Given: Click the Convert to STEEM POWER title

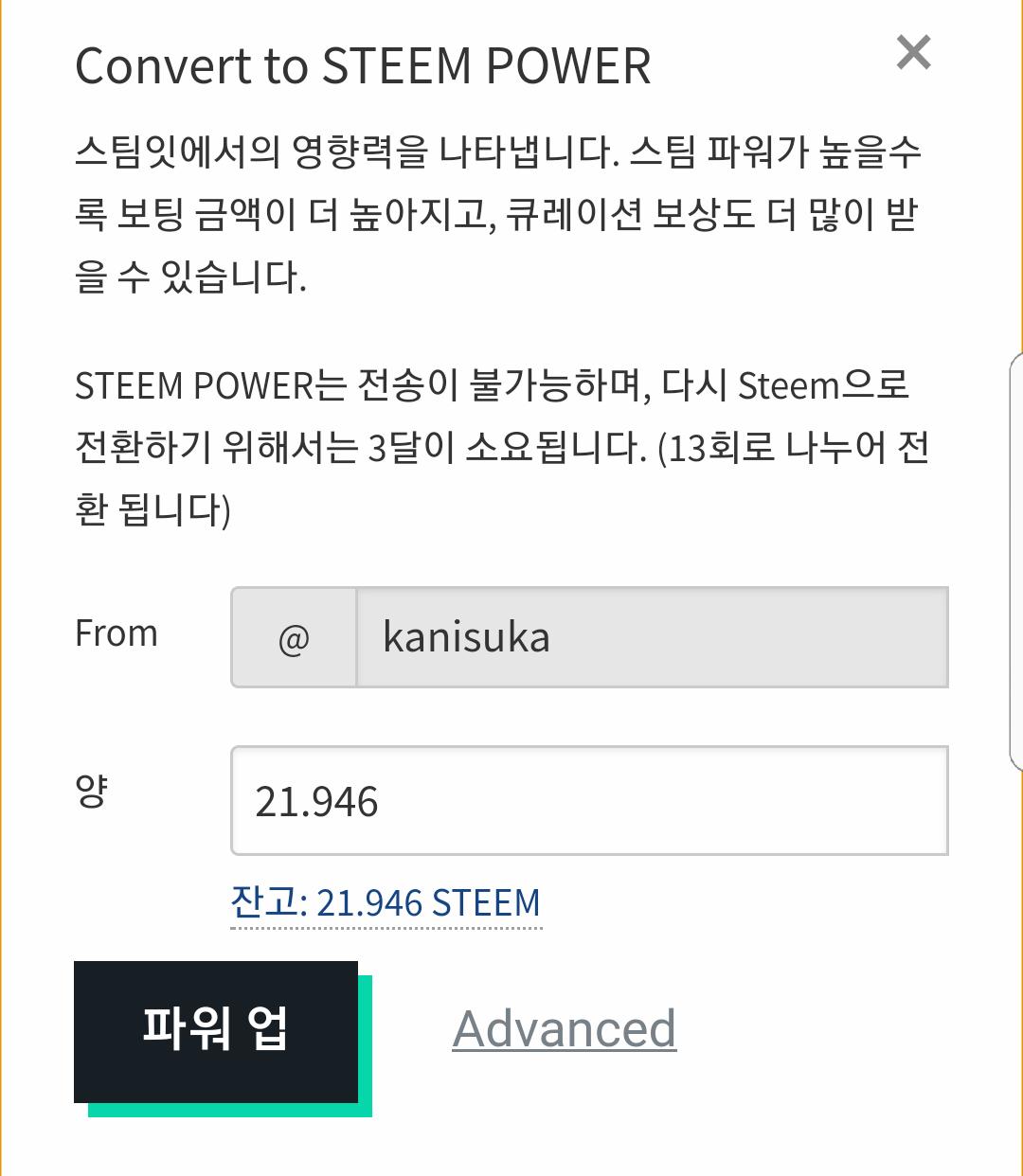Looking at the screenshot, I should coord(363,66).
